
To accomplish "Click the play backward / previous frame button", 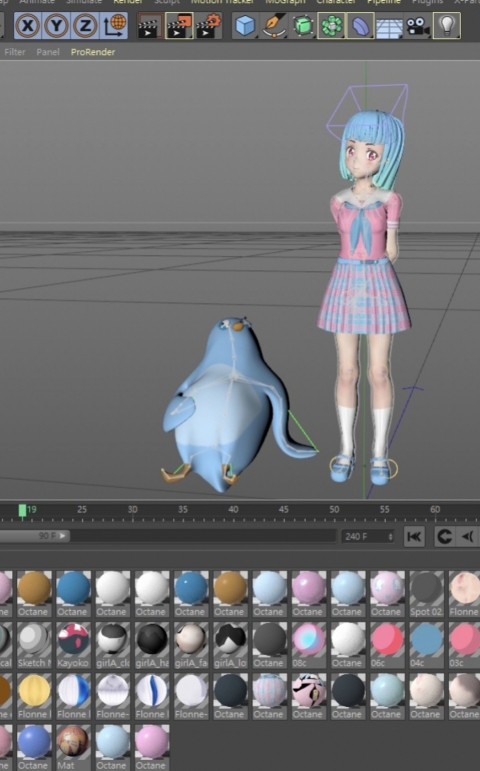I will 469,536.
